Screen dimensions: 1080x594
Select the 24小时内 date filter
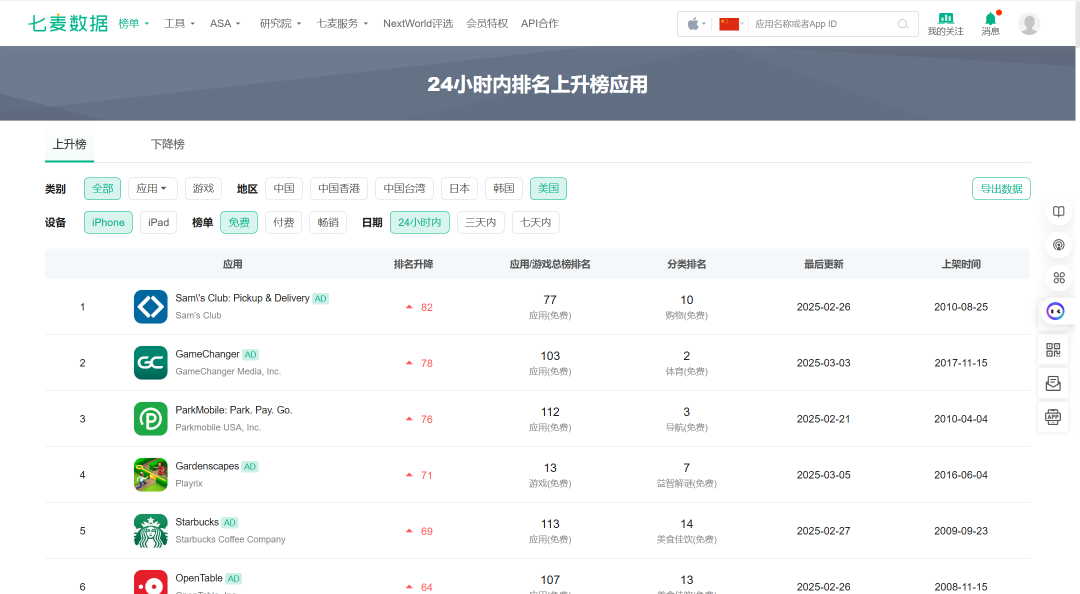pyautogui.click(x=419, y=222)
